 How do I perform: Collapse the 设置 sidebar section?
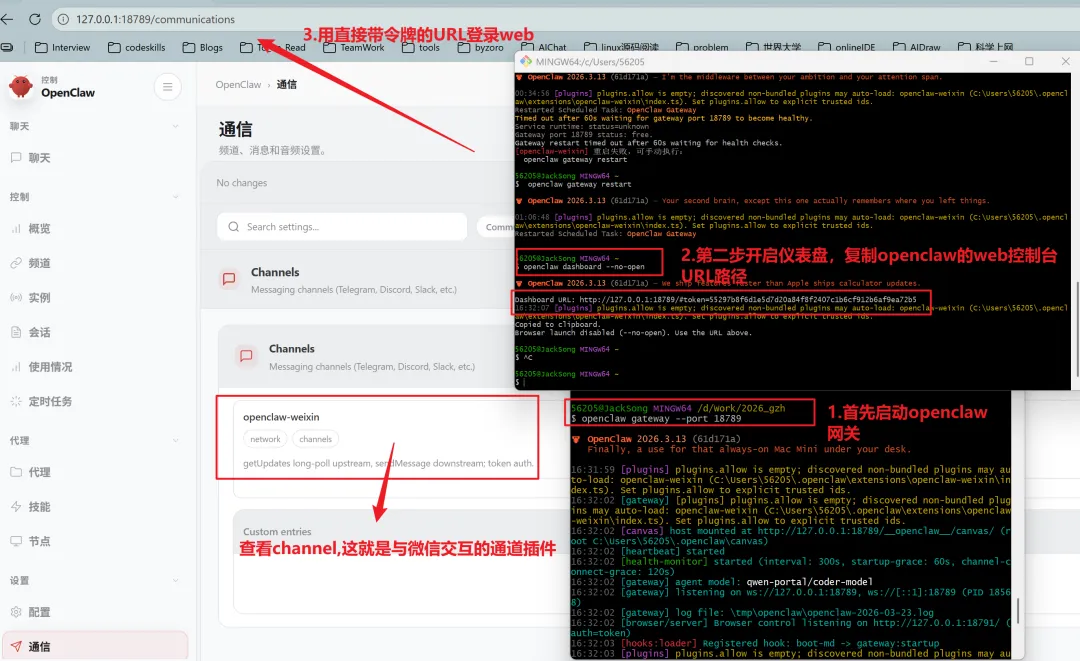pyautogui.click(x=176, y=580)
